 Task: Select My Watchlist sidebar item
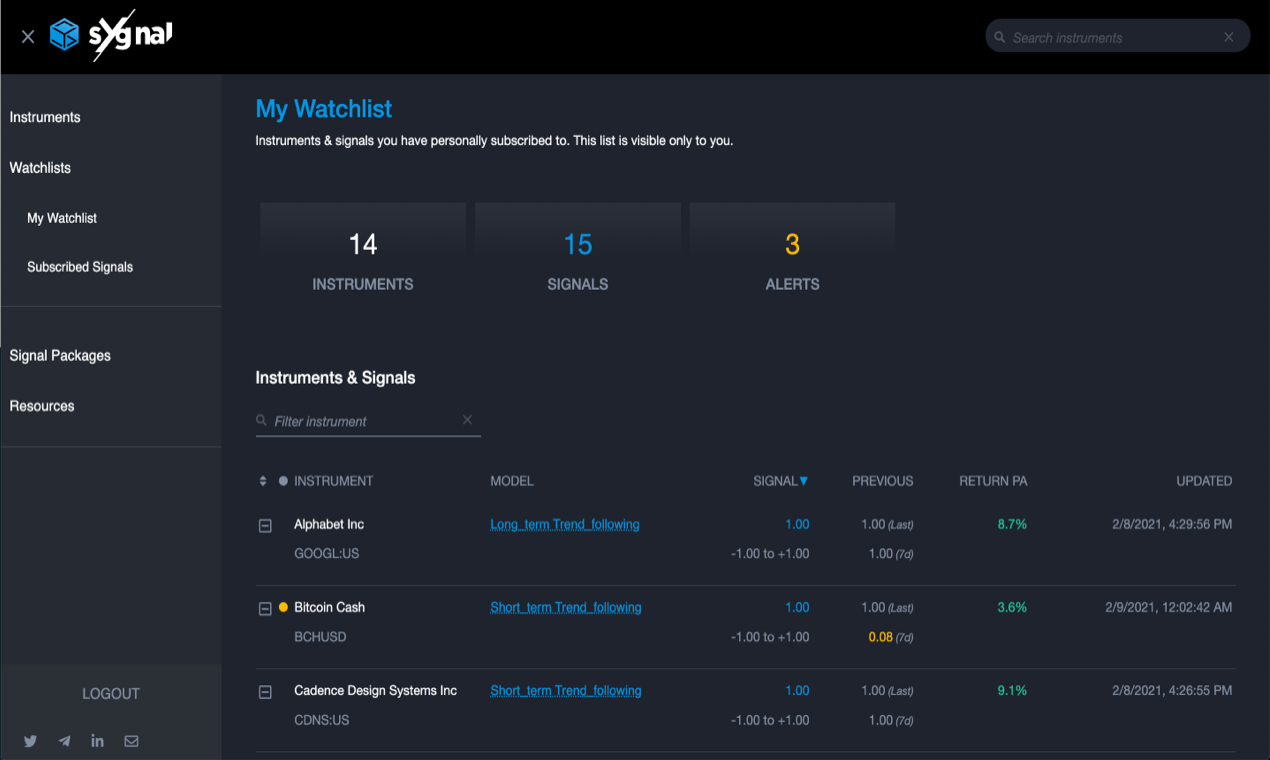click(62, 218)
